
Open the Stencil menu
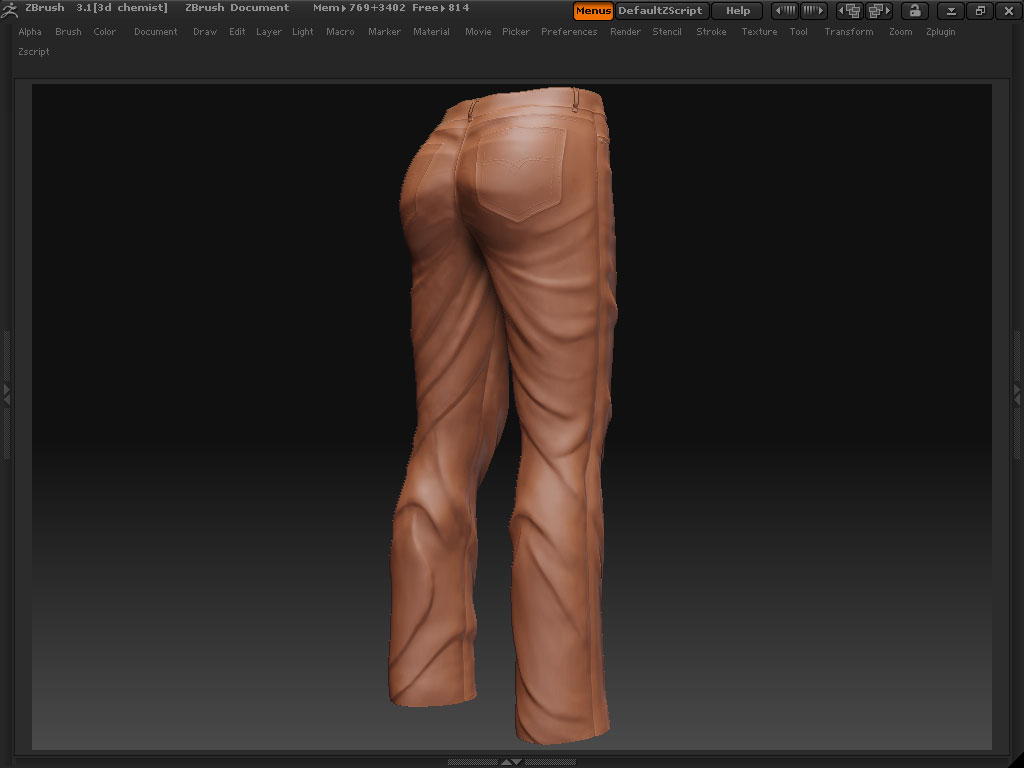(x=667, y=31)
